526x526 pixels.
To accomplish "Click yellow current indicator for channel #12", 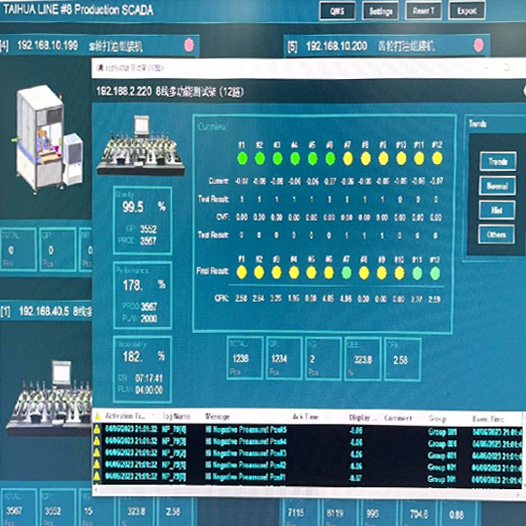I will pos(437,158).
